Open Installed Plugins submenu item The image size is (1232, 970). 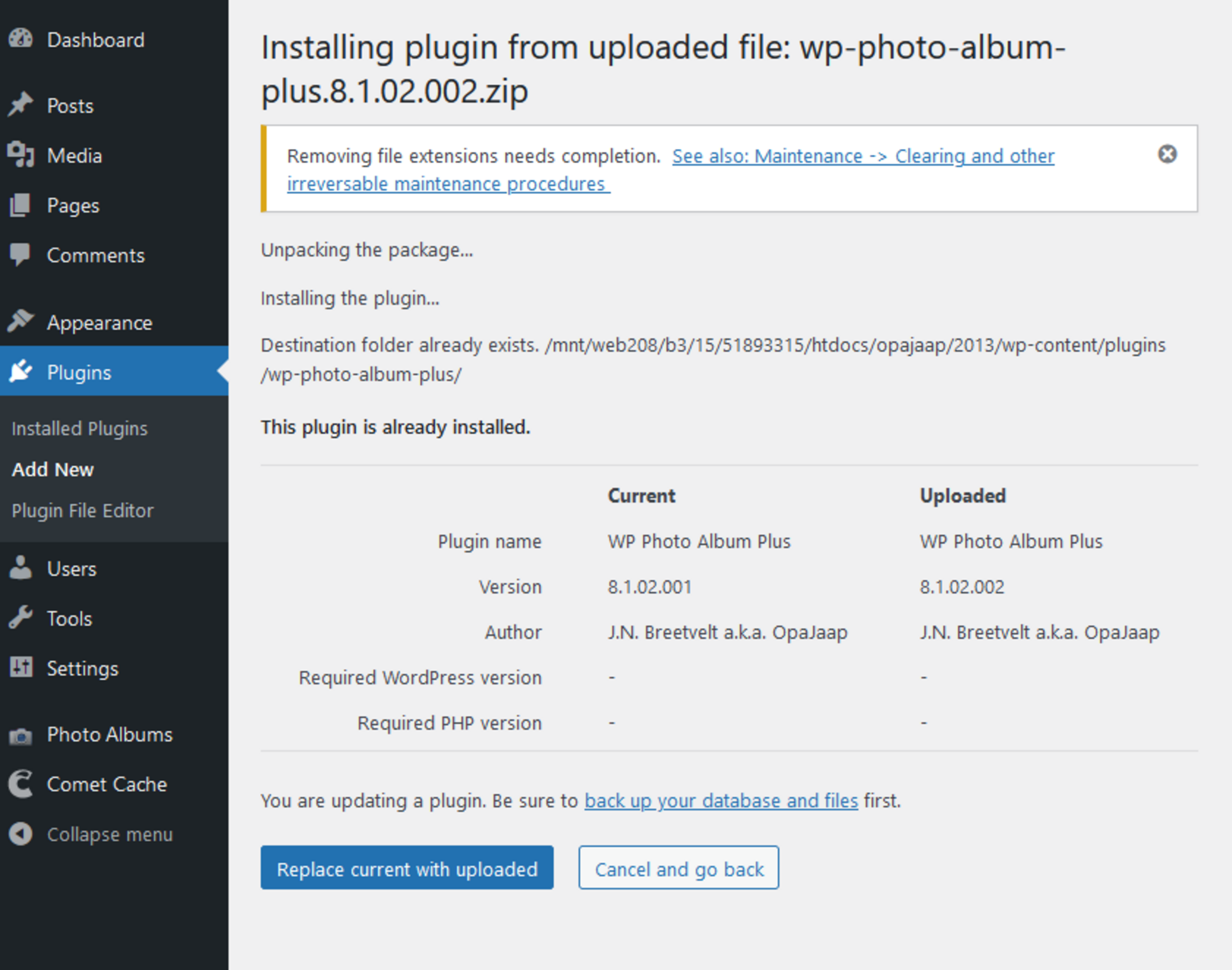pos(80,428)
